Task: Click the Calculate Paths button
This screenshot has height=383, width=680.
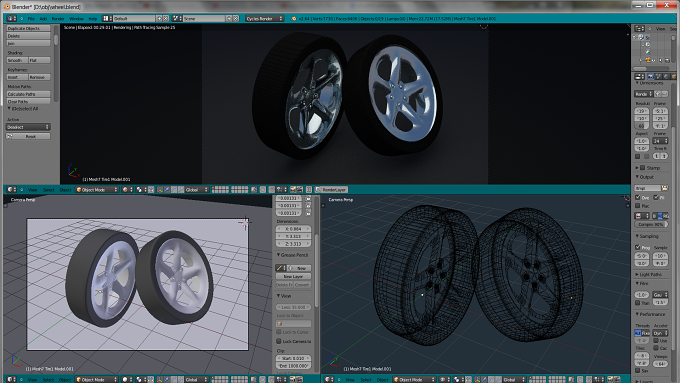Action: point(28,94)
